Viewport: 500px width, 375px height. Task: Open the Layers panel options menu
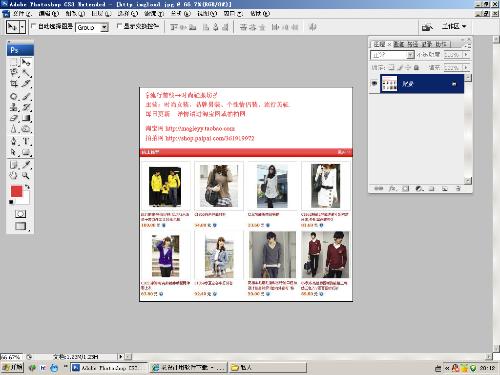[468, 45]
